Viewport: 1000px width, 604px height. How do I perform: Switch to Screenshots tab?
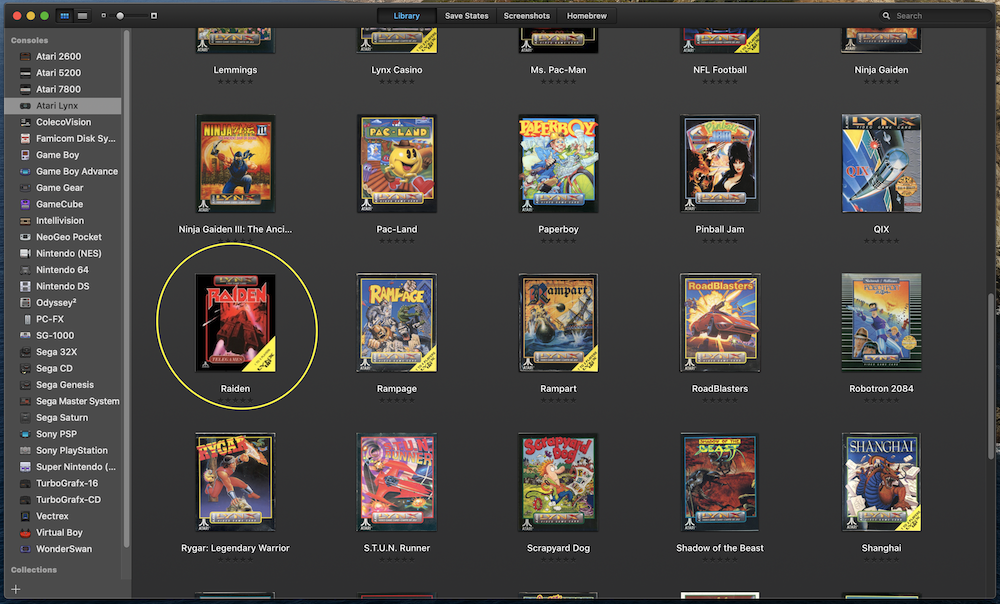point(526,16)
